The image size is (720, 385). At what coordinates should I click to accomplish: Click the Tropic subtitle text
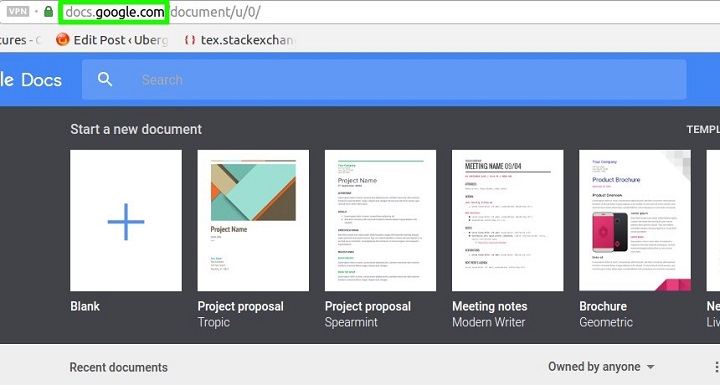214,322
